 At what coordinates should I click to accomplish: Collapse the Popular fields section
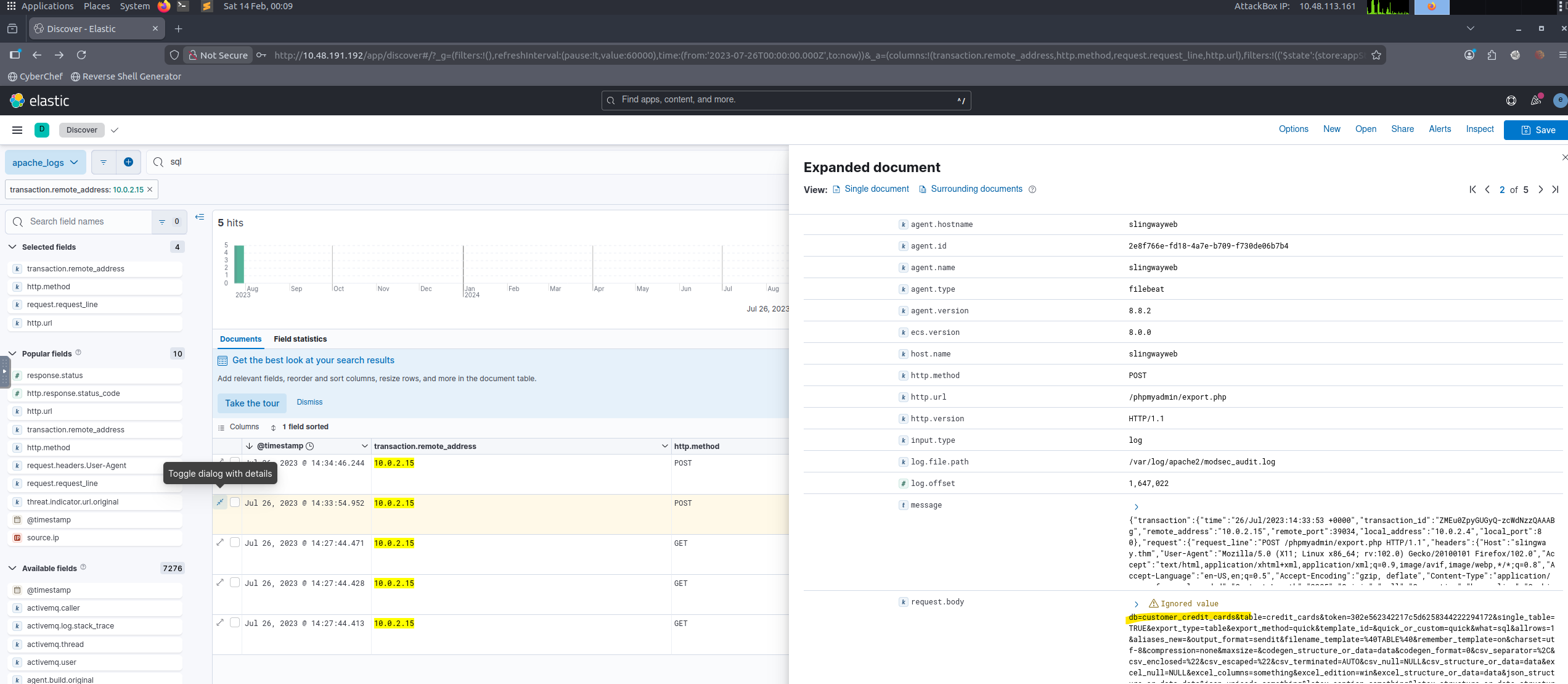click(x=12, y=353)
